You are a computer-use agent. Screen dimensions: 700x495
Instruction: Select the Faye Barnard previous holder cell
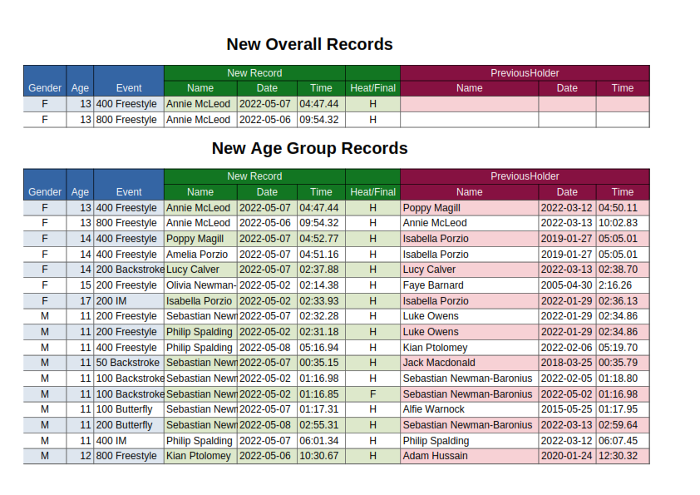click(x=469, y=285)
